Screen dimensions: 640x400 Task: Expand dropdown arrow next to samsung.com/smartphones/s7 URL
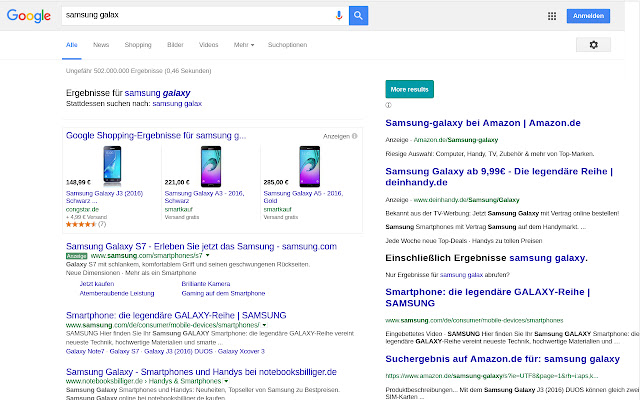[207, 256]
